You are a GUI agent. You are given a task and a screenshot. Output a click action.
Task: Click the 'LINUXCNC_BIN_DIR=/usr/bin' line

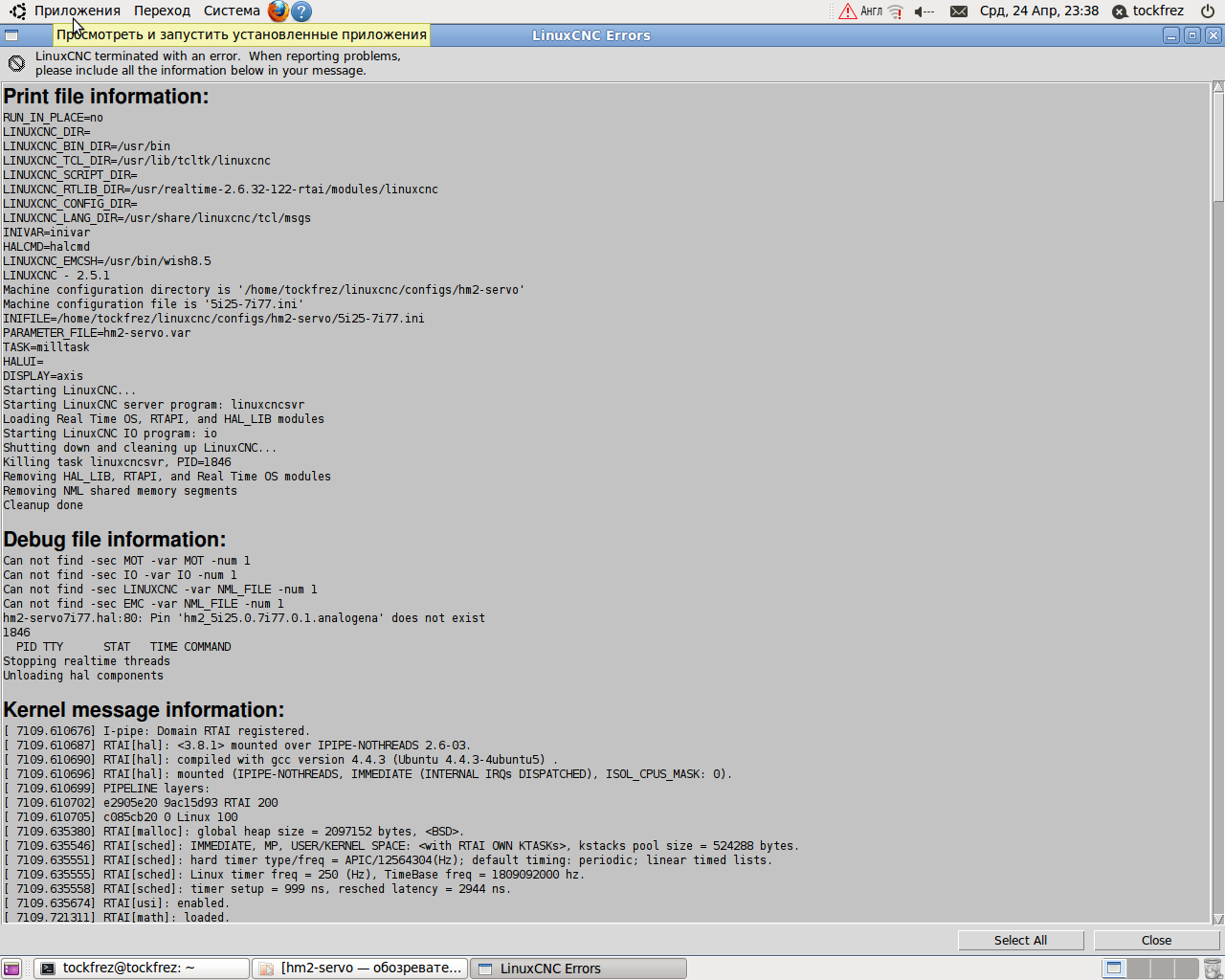coord(86,146)
